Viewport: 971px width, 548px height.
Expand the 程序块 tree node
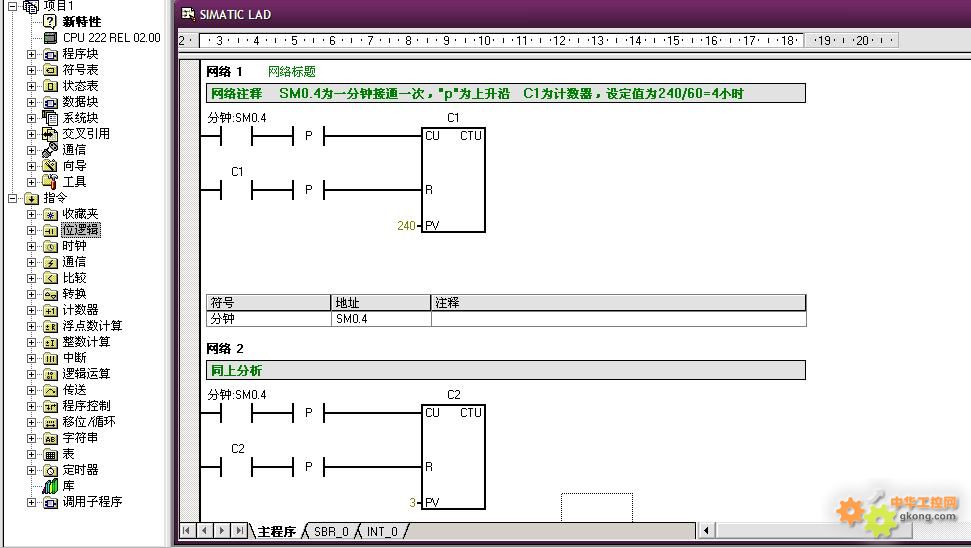tap(32, 54)
